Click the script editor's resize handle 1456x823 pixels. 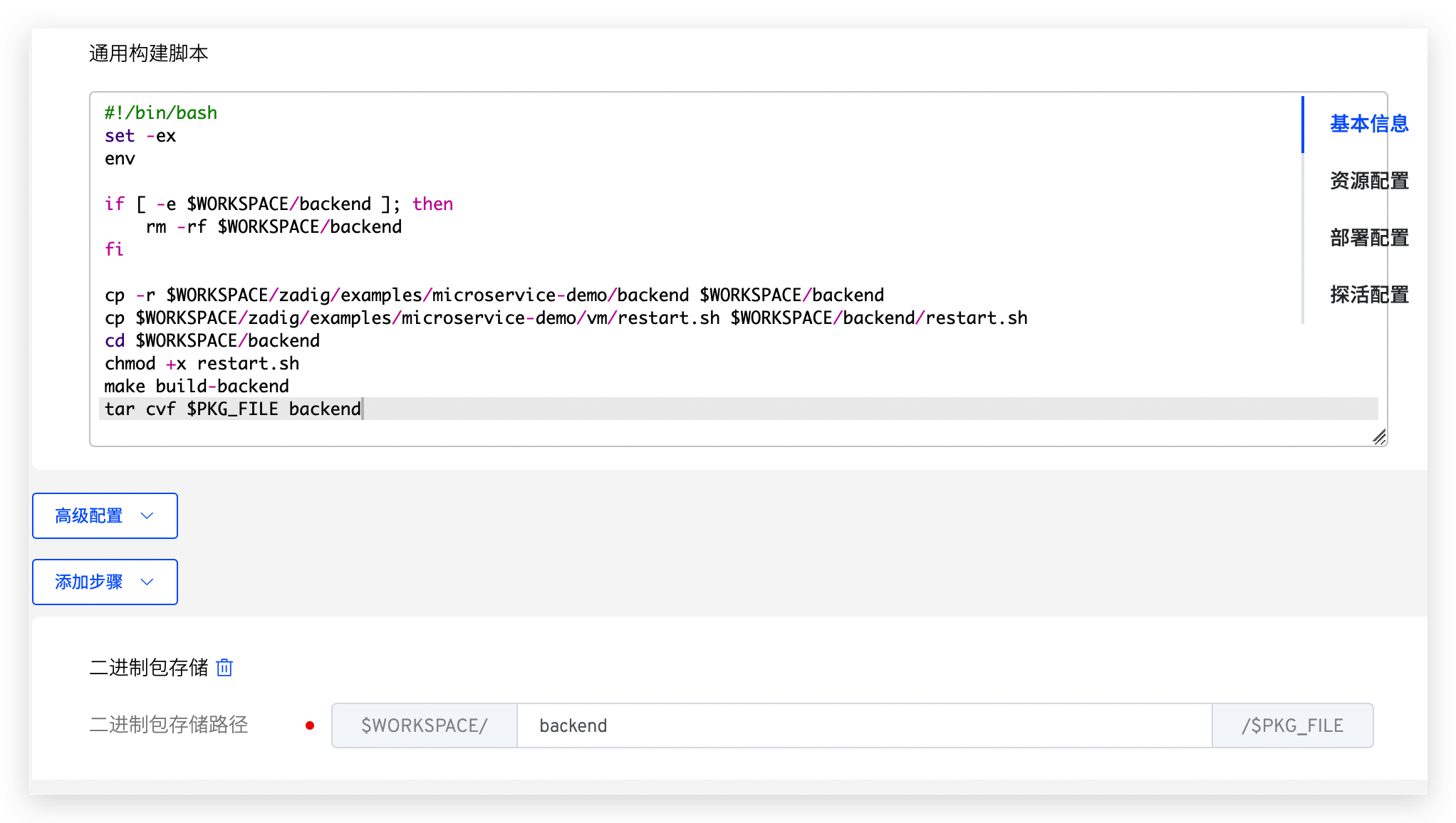(x=1379, y=437)
